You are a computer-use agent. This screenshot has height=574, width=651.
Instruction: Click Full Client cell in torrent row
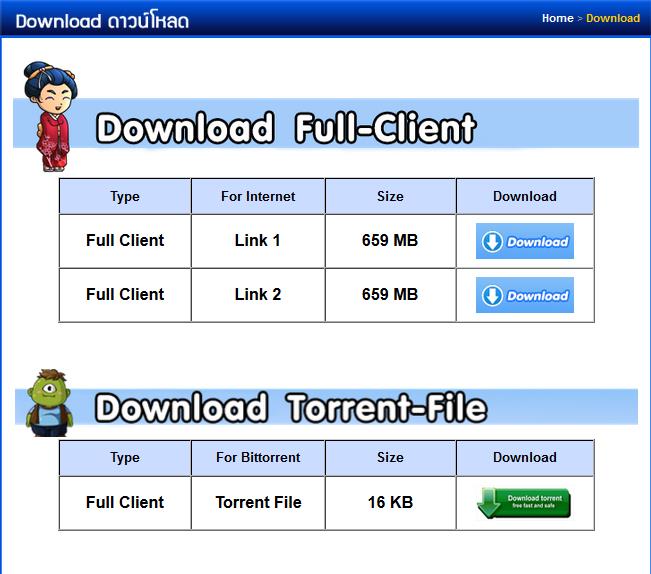point(125,503)
